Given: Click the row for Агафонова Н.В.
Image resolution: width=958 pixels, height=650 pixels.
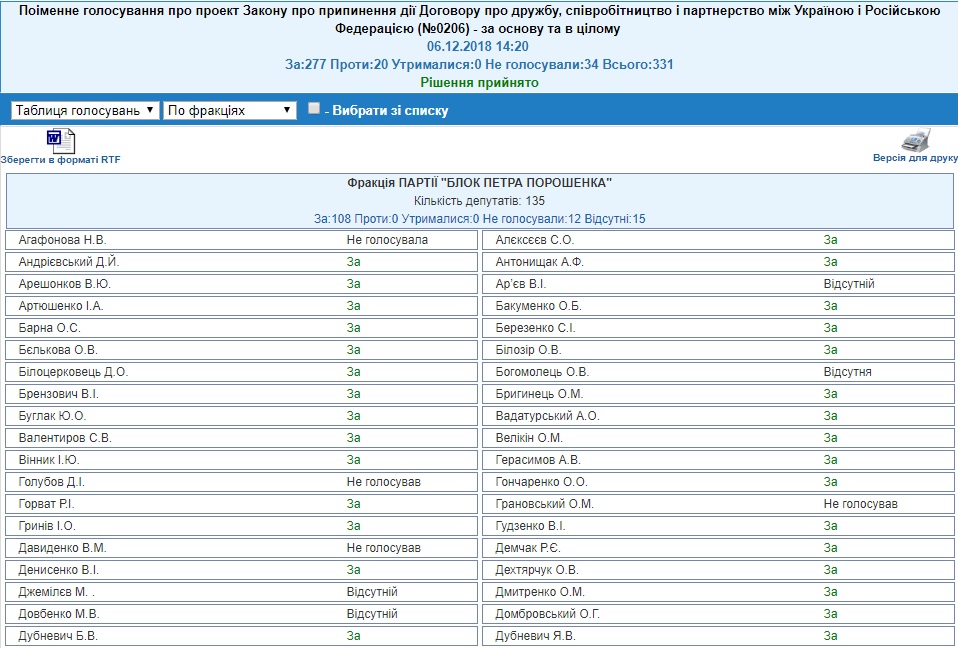Looking at the screenshot, I should (x=62, y=240).
